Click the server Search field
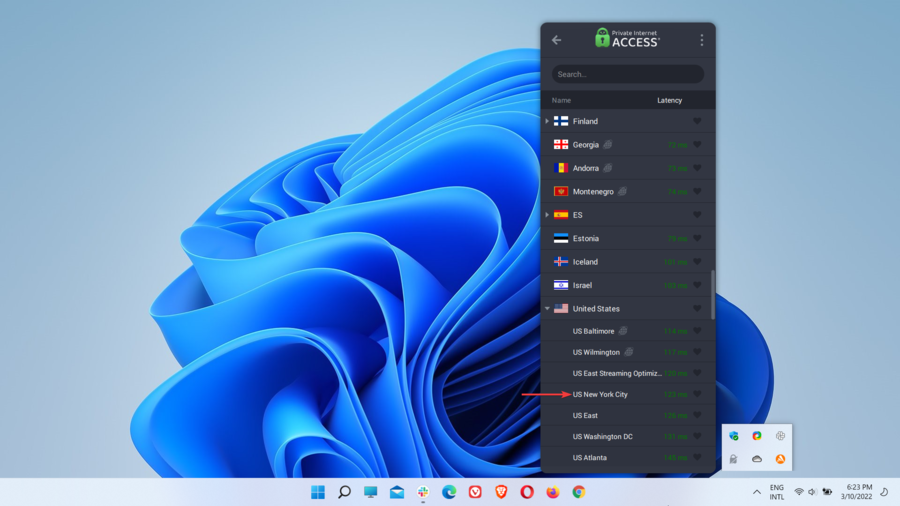Image resolution: width=900 pixels, height=506 pixels. pos(627,74)
